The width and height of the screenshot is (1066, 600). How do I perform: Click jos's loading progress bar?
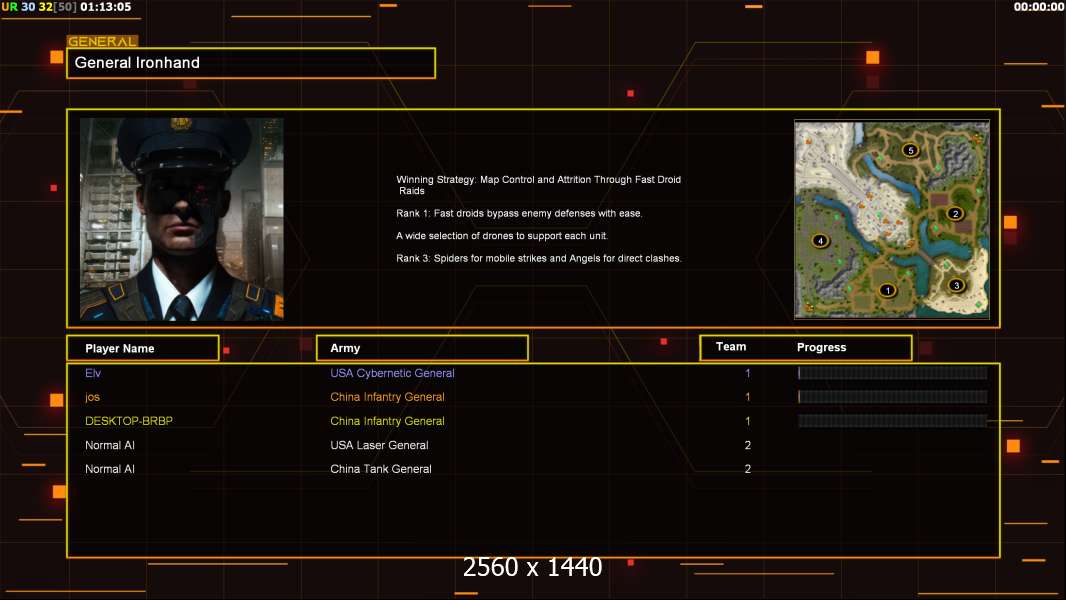point(893,396)
